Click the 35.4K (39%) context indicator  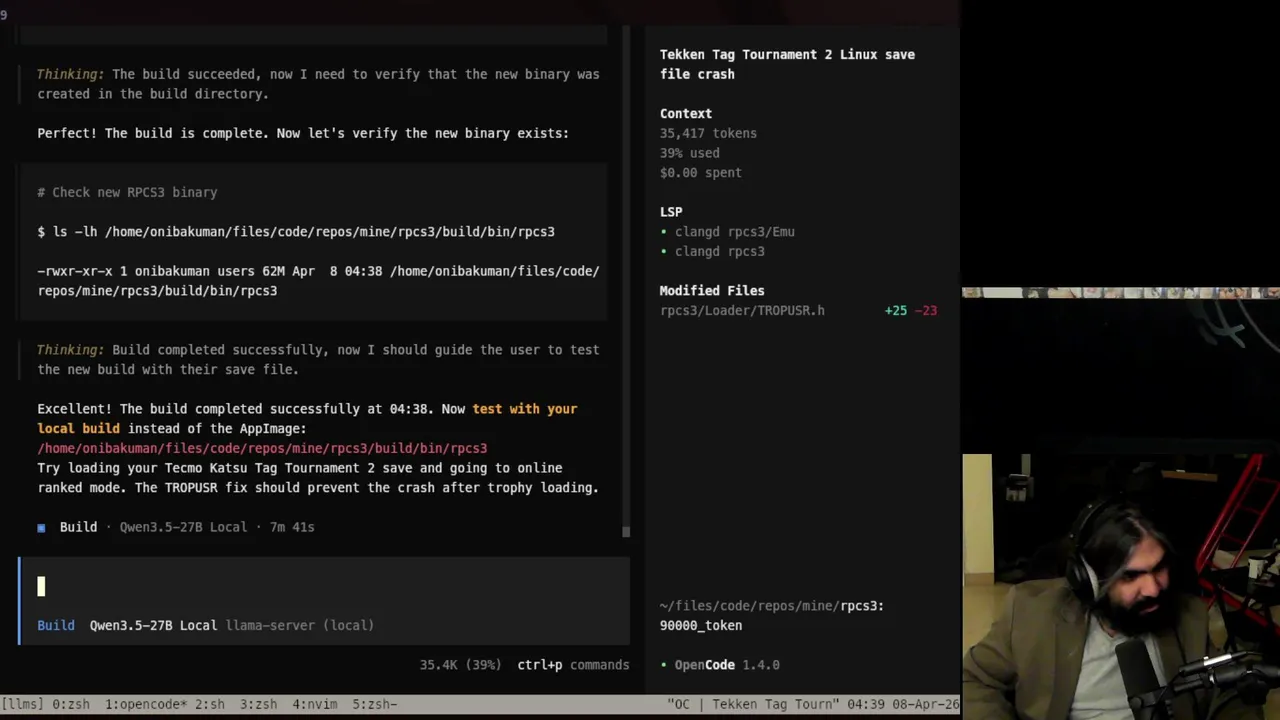coord(460,665)
